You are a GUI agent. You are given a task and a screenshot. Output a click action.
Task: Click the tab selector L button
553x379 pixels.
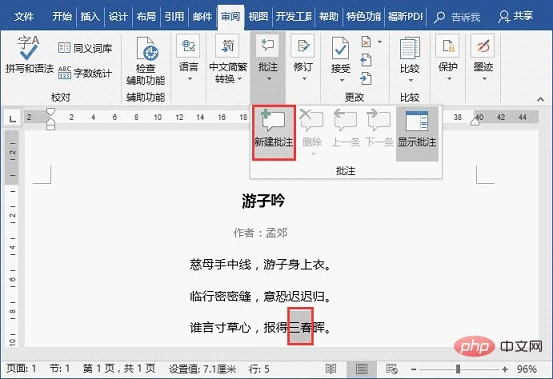point(12,118)
